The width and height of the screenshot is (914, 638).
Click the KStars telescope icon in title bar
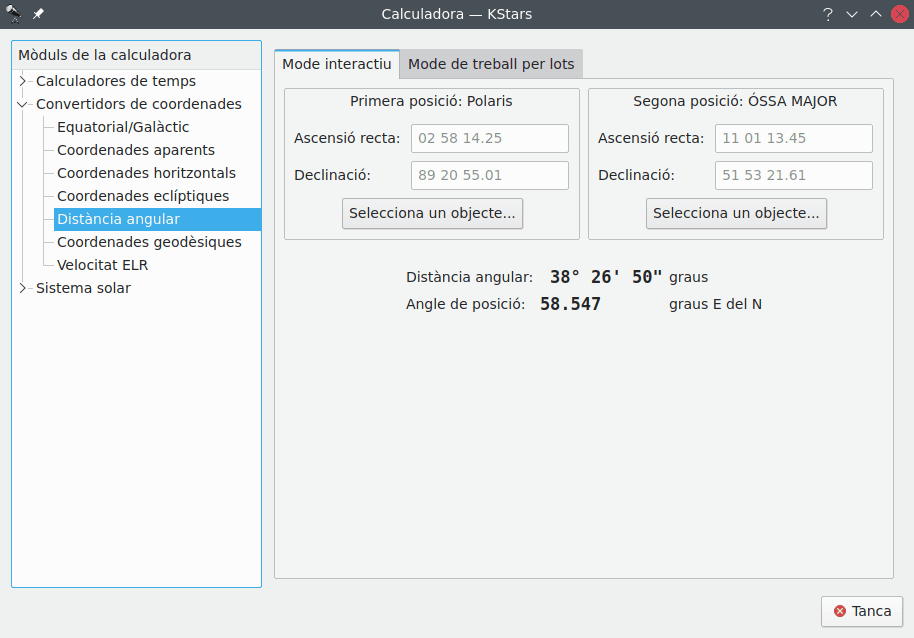click(14, 14)
